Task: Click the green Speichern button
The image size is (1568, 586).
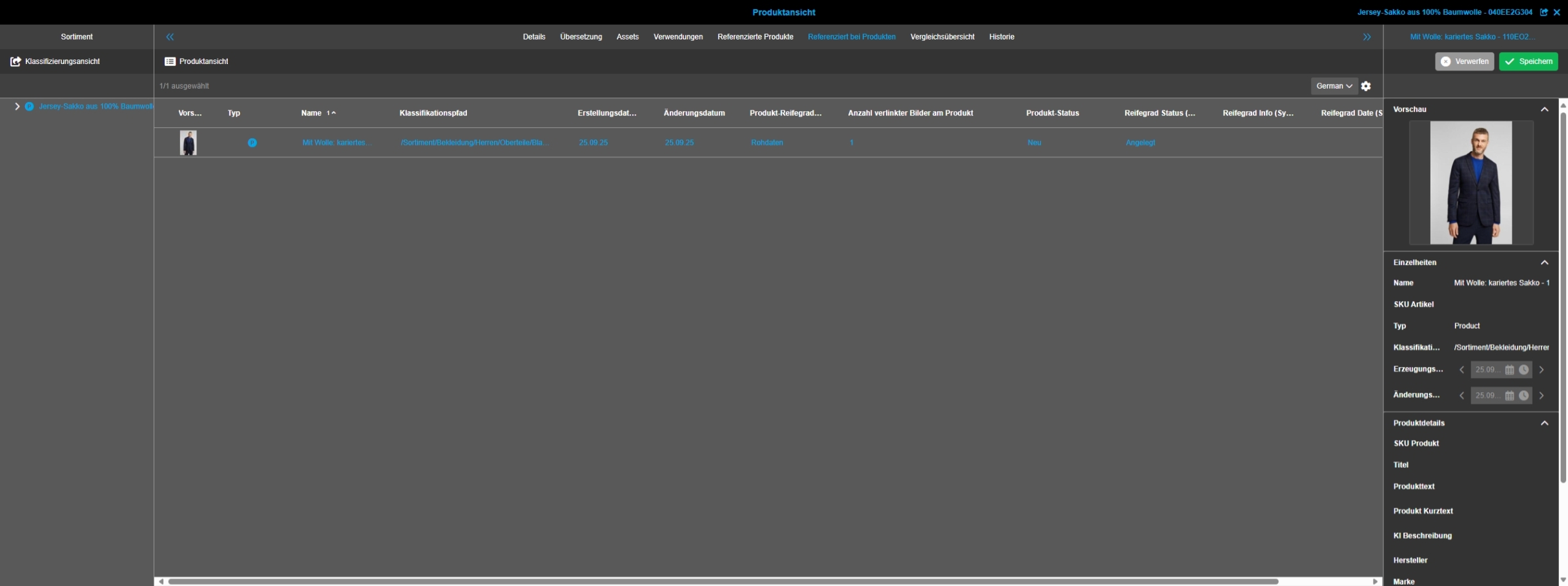Action: [x=1528, y=61]
